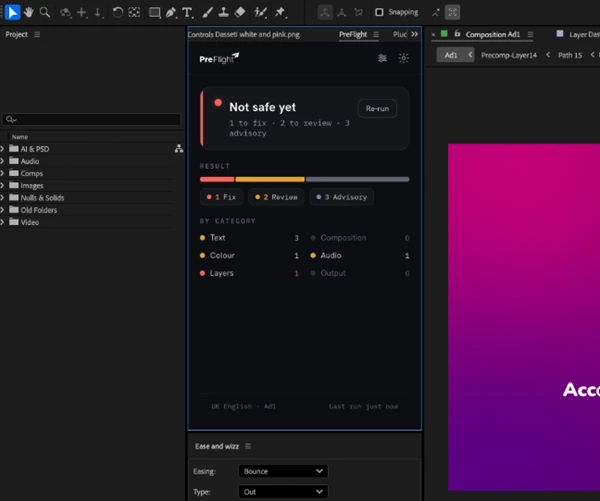Expand the AI & PSD folder
The height and width of the screenshot is (501, 600).
pos(2,149)
